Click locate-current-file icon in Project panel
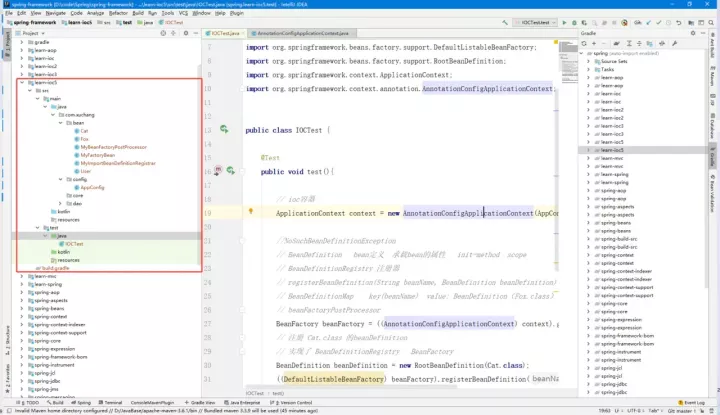Image resolution: width=720 pixels, height=415 pixels. [163, 33]
